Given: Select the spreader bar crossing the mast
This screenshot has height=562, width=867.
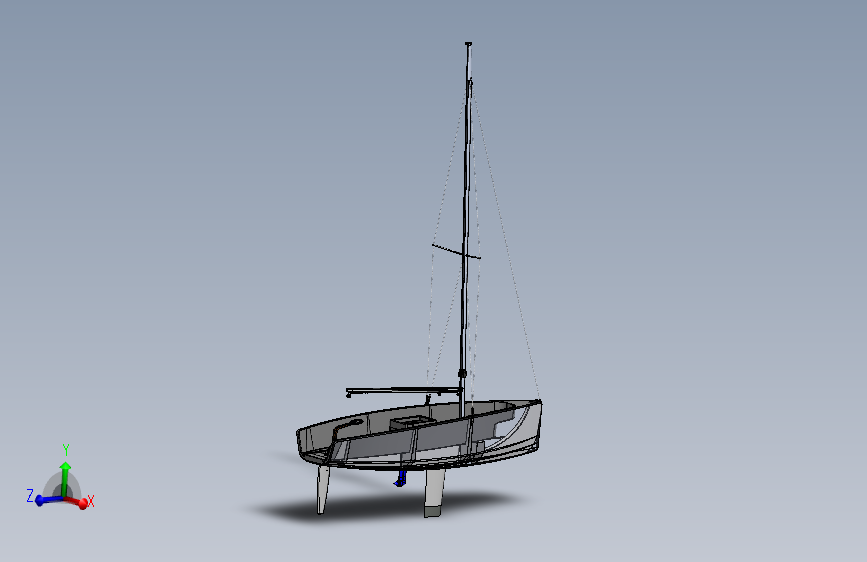Looking at the screenshot, I should (x=456, y=252).
